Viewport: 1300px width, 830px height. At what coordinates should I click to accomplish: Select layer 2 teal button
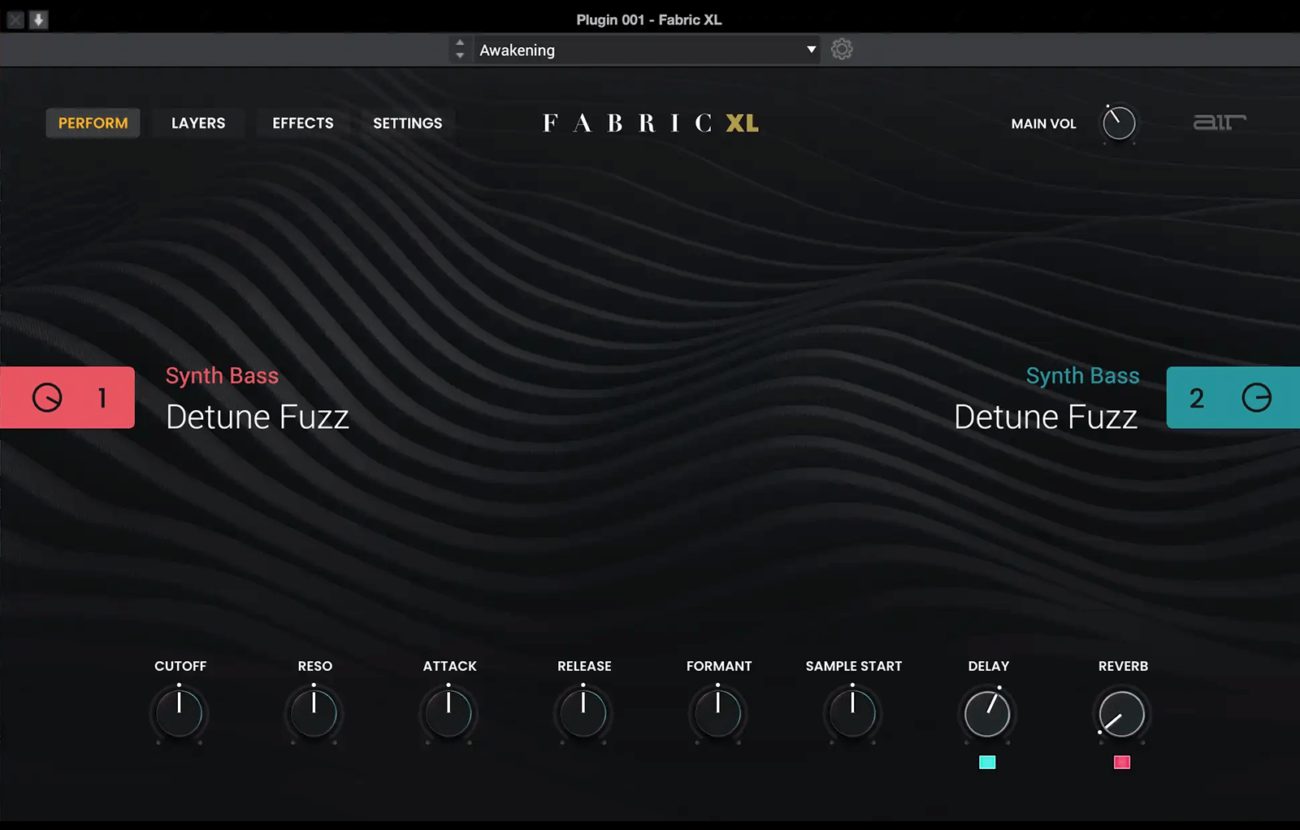coord(1233,397)
